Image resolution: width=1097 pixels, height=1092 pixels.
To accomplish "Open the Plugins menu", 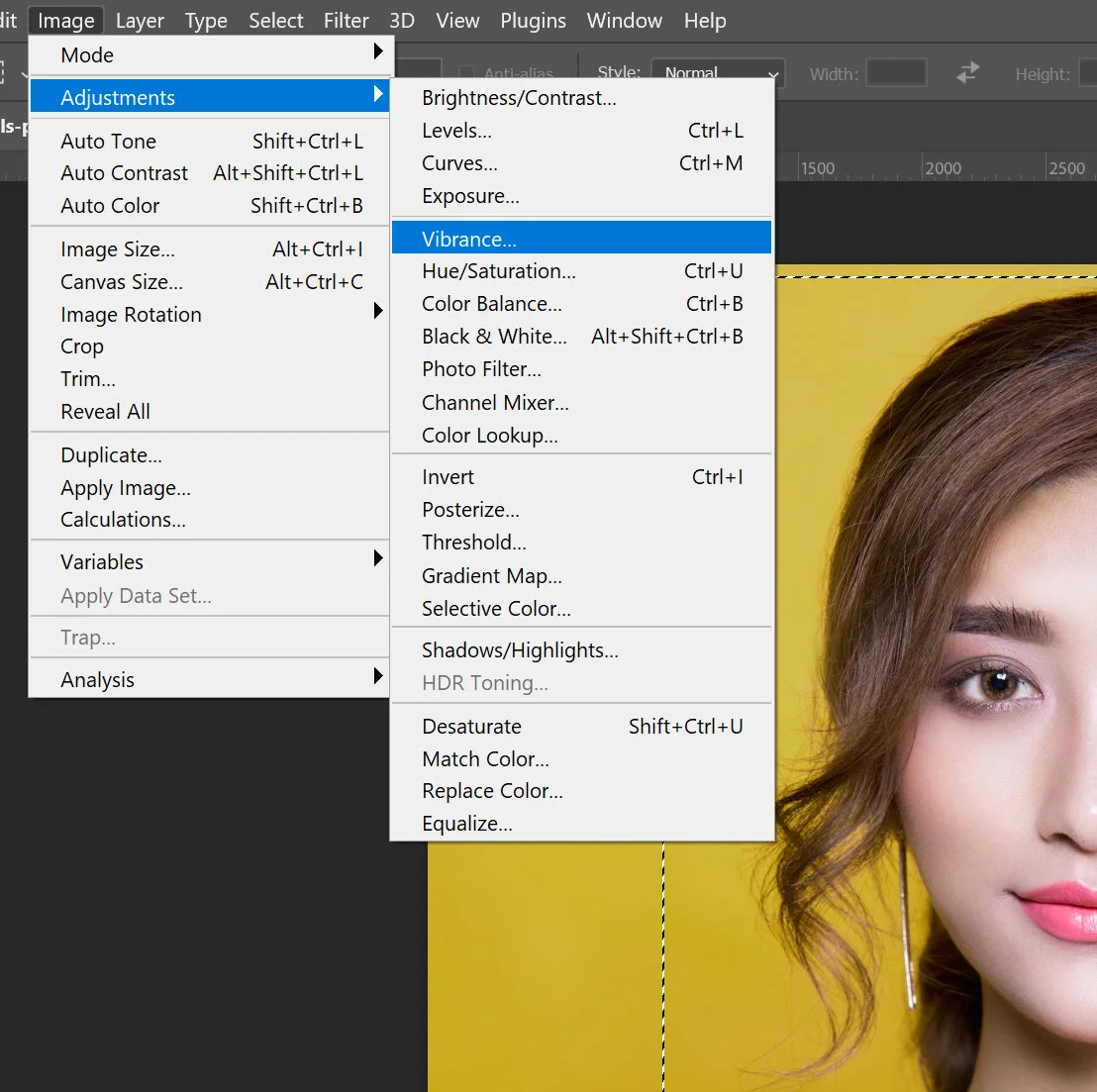I will (x=533, y=20).
